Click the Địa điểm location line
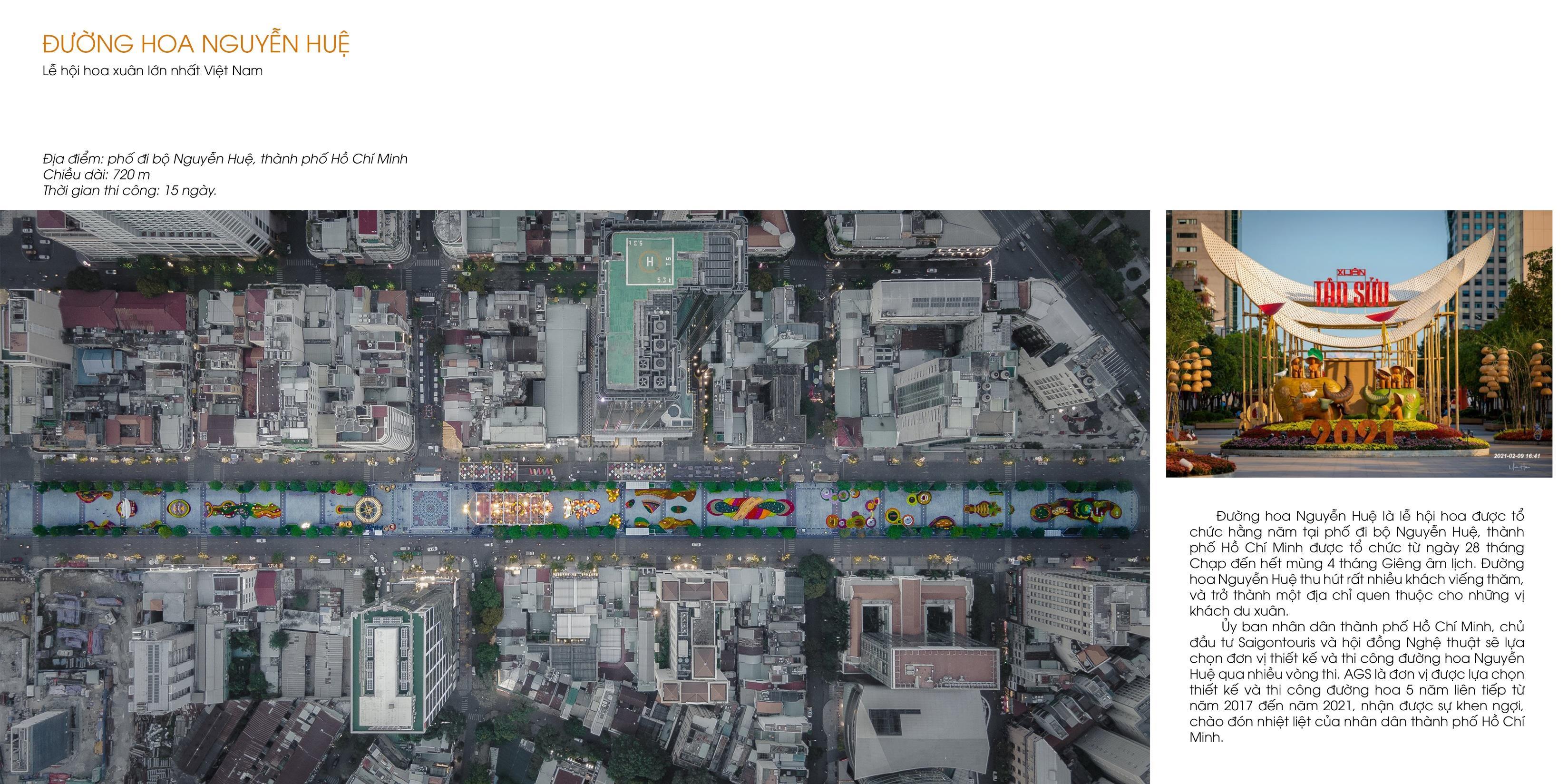1568x784 pixels. [224, 159]
